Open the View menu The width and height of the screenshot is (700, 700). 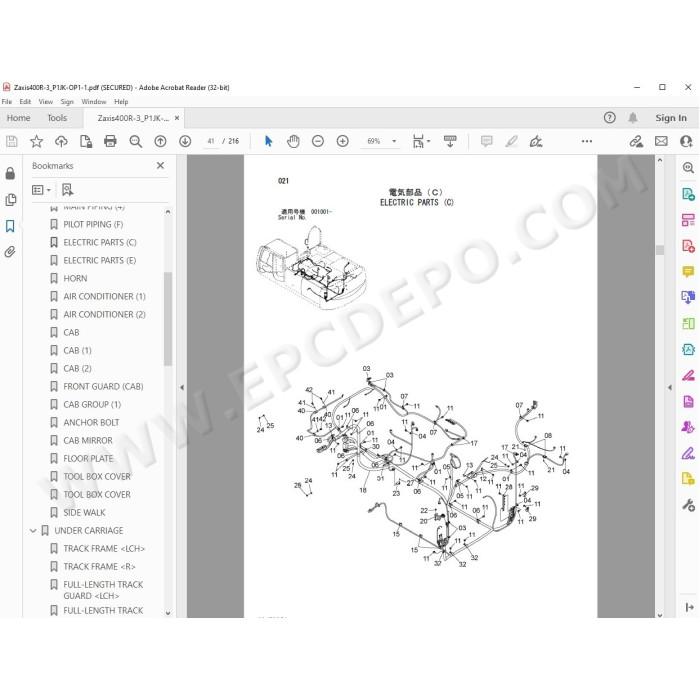tap(46, 102)
